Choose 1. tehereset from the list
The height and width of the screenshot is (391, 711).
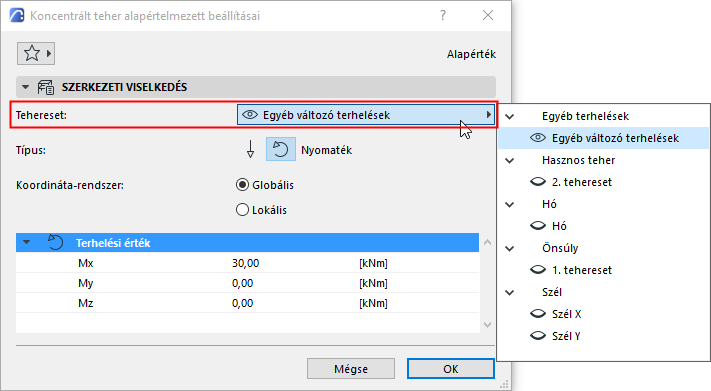click(x=582, y=270)
